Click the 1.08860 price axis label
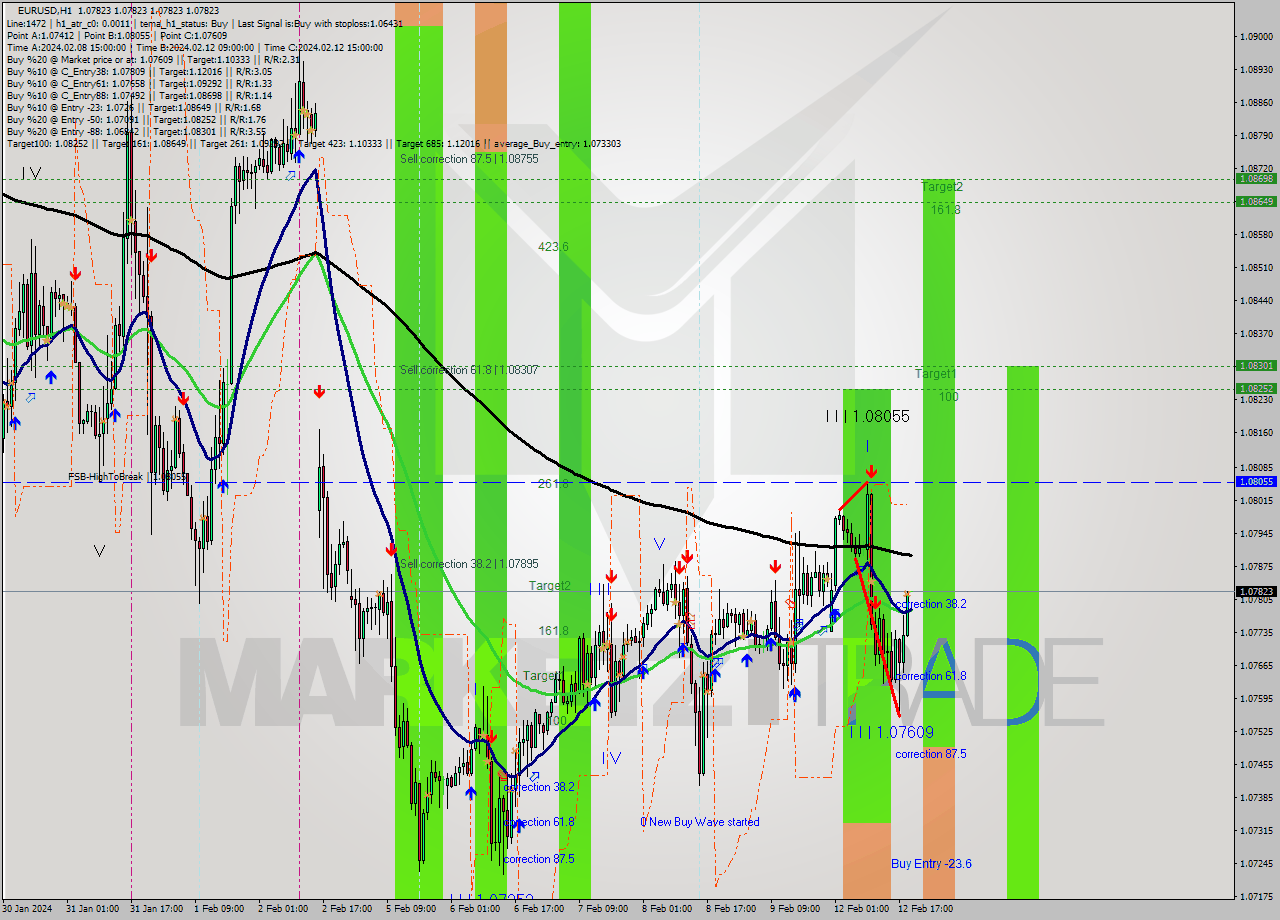1280x920 pixels. point(1256,102)
